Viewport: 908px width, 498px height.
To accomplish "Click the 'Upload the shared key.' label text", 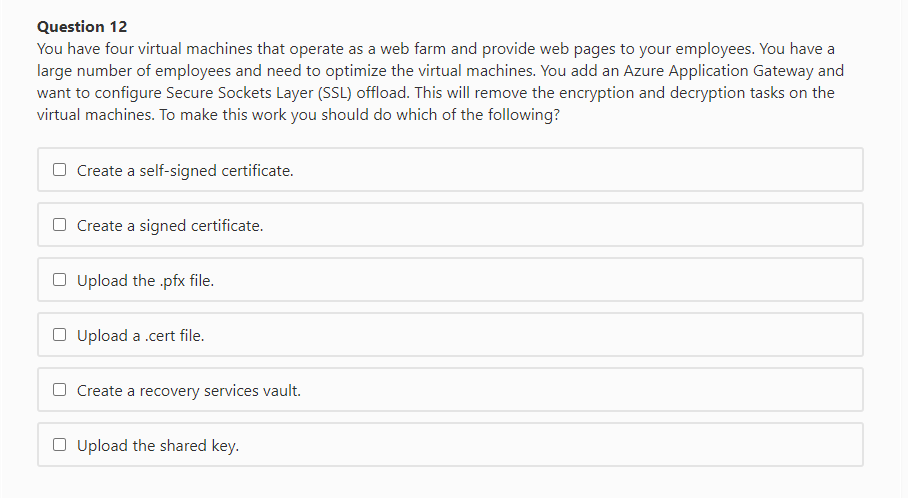I will (x=158, y=446).
